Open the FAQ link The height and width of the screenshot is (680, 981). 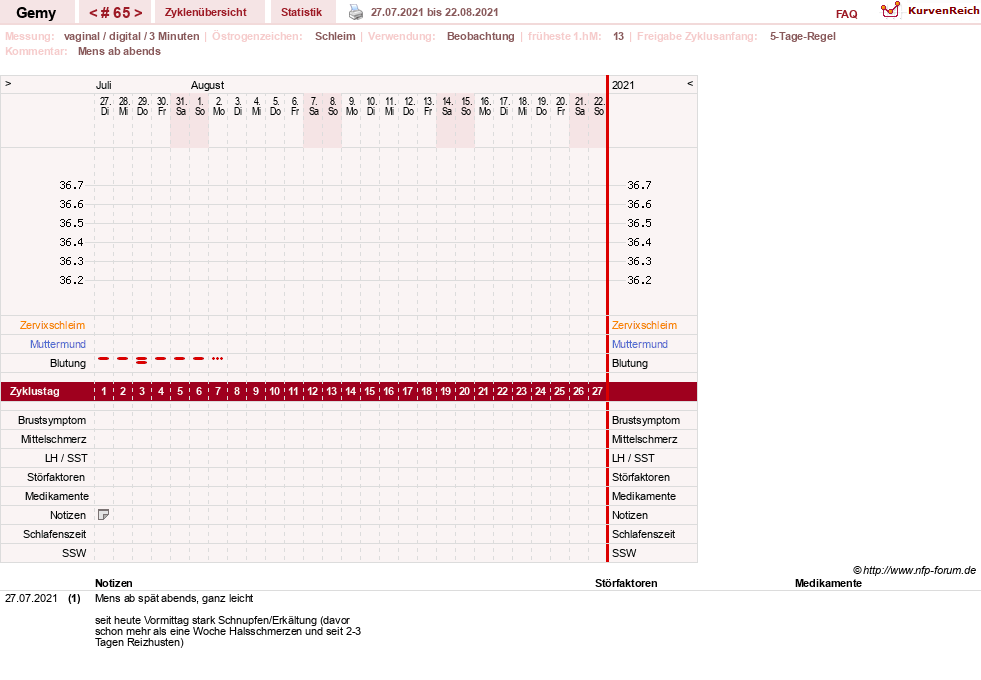846,14
